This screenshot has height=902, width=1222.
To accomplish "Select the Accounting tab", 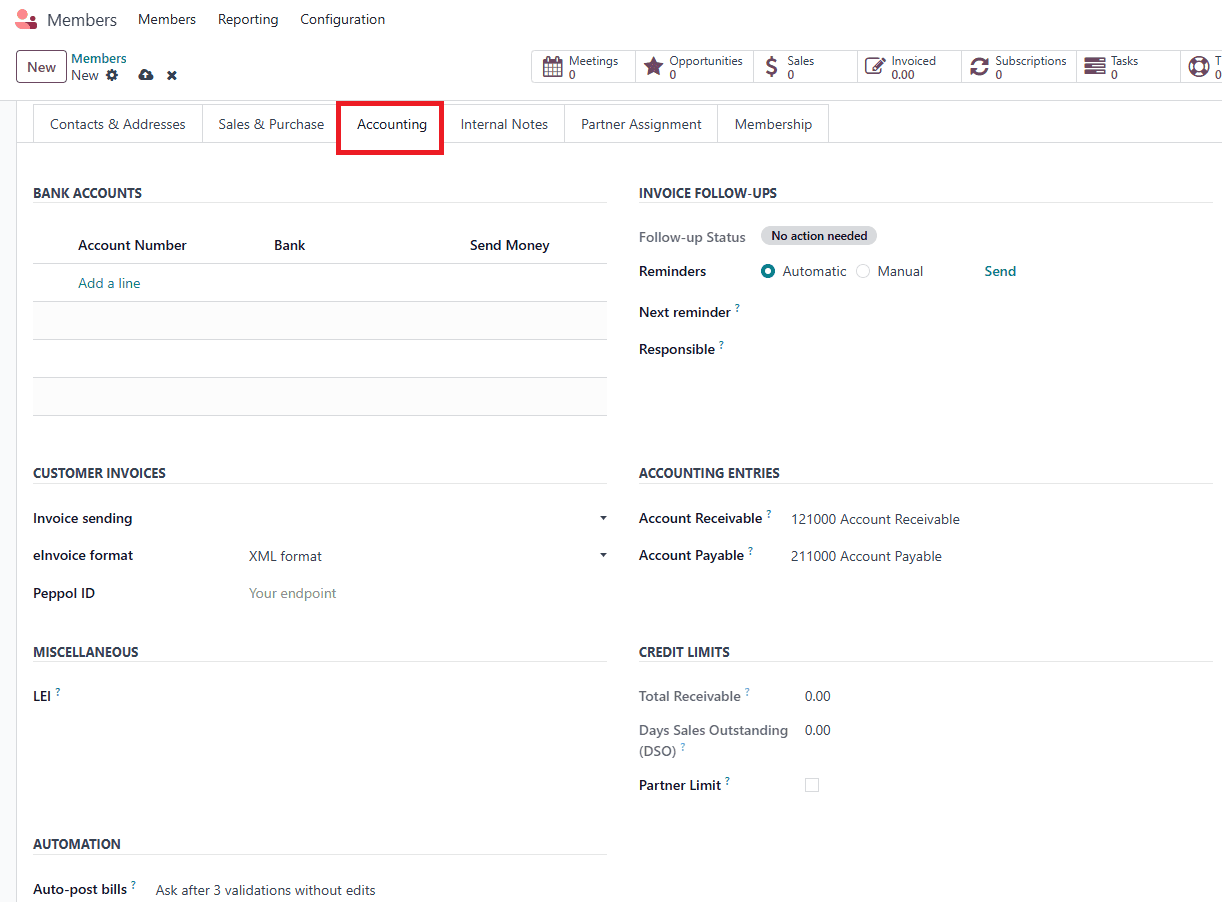I will click(392, 124).
